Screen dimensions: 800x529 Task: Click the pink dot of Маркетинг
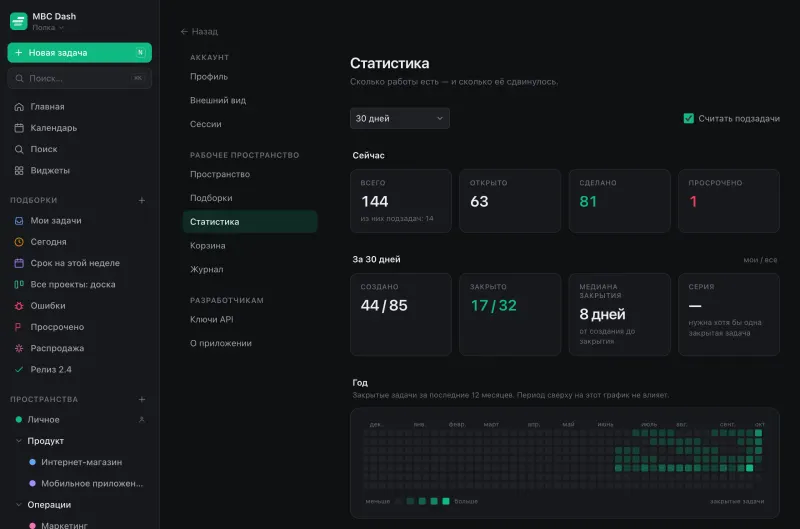(x=33, y=525)
